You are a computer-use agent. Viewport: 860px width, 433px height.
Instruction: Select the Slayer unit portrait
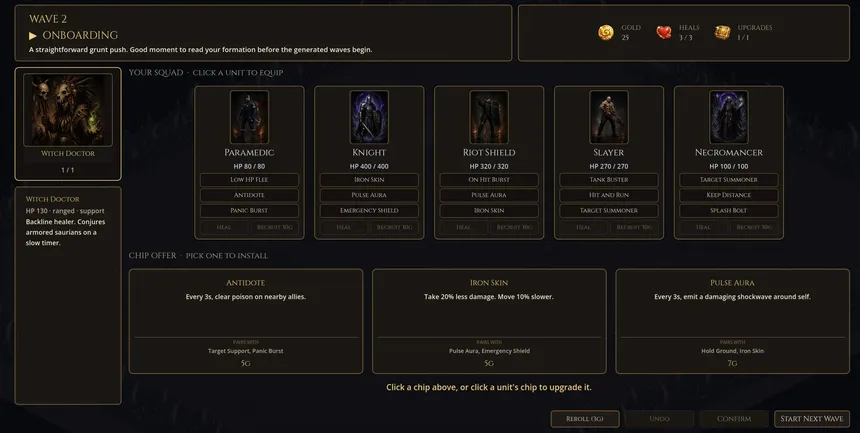point(609,117)
